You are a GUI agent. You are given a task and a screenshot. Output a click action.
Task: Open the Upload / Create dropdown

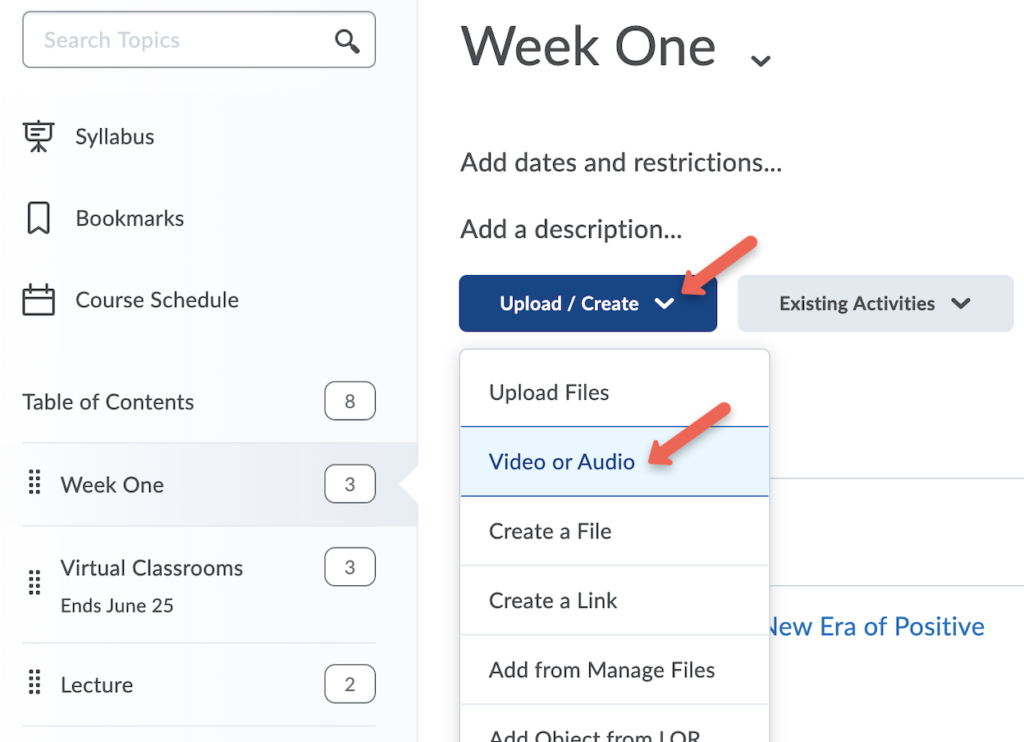point(587,303)
